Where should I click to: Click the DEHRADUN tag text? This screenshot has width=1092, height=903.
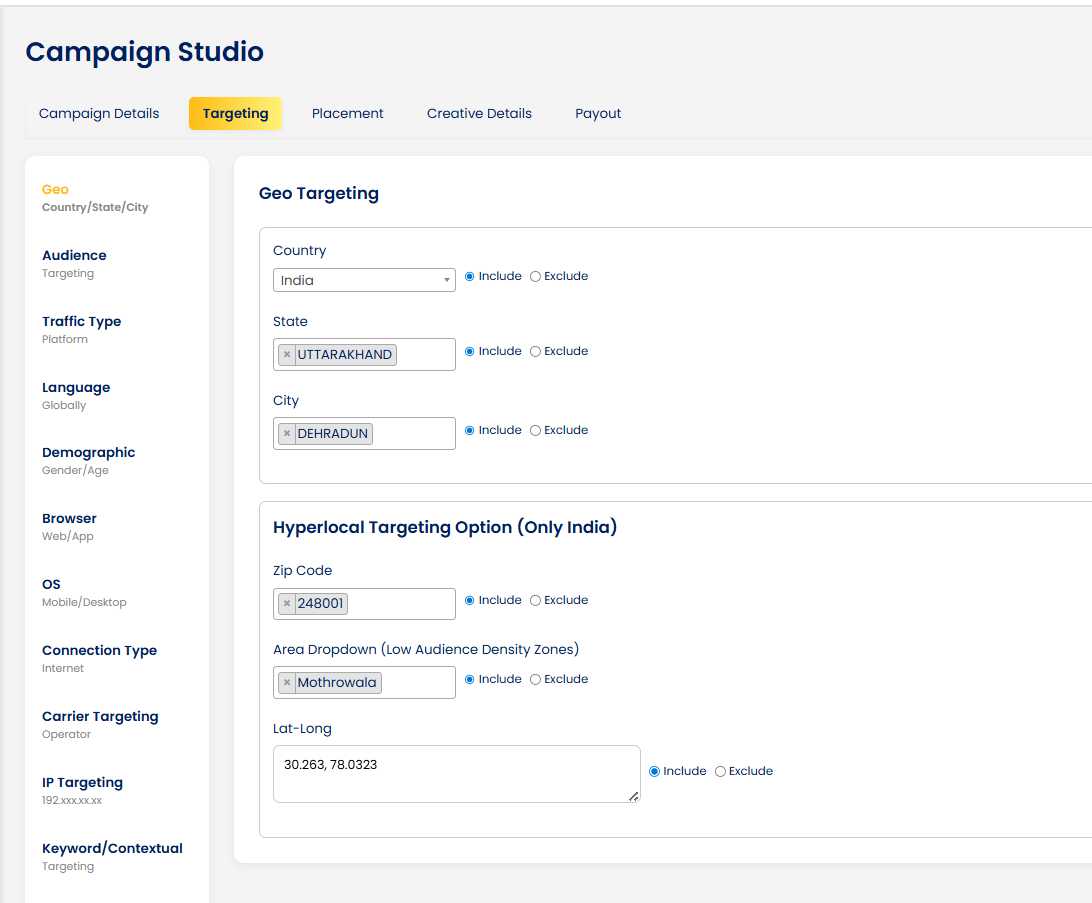pos(332,434)
